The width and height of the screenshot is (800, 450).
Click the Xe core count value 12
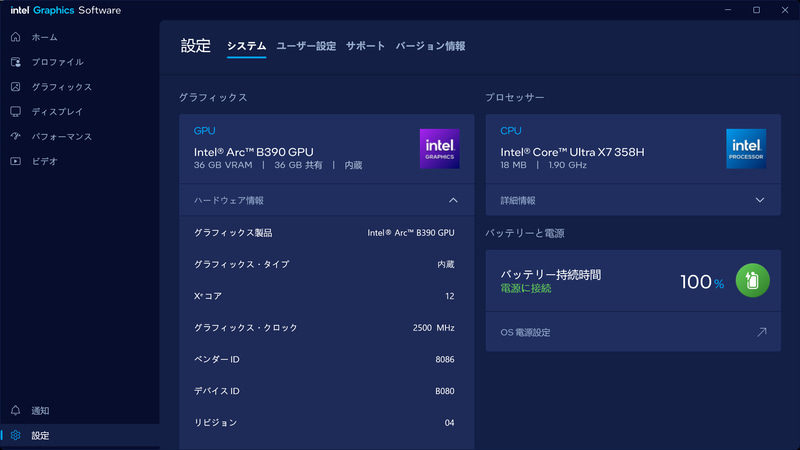(x=449, y=296)
